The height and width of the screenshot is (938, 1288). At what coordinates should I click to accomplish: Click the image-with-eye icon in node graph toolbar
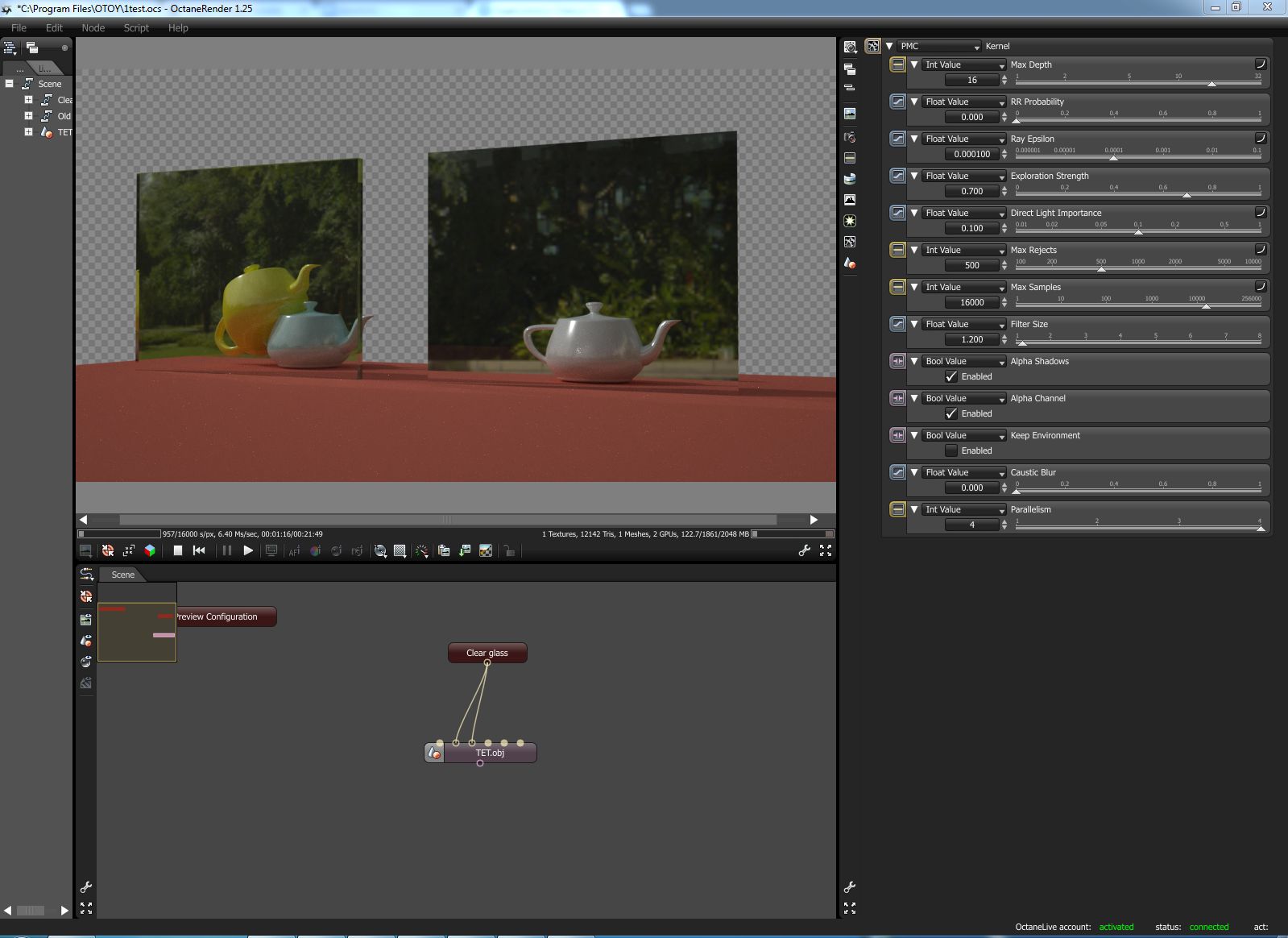[86, 620]
